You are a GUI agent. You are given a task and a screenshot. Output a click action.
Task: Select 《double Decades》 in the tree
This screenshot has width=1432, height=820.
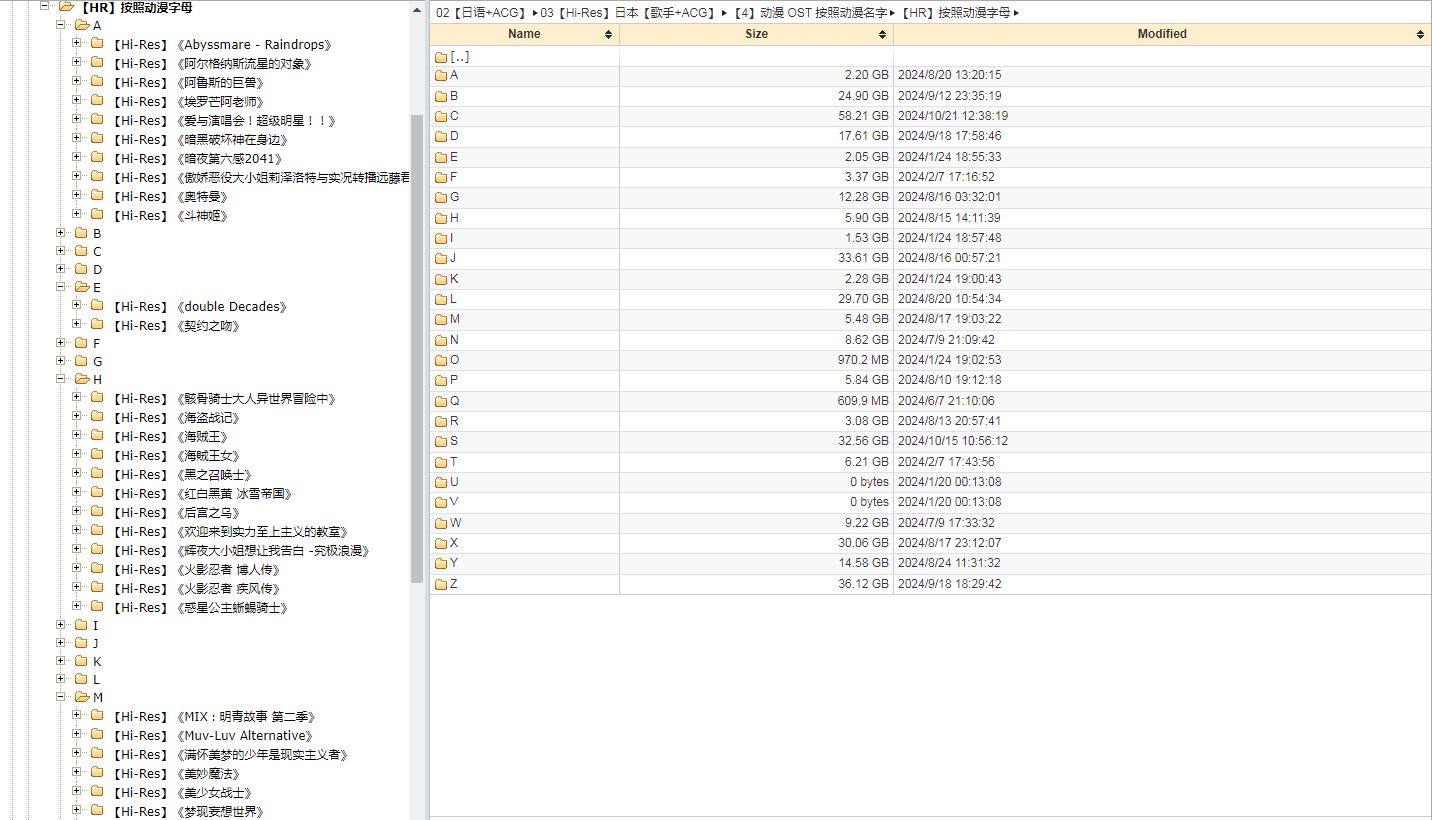click(x=231, y=307)
